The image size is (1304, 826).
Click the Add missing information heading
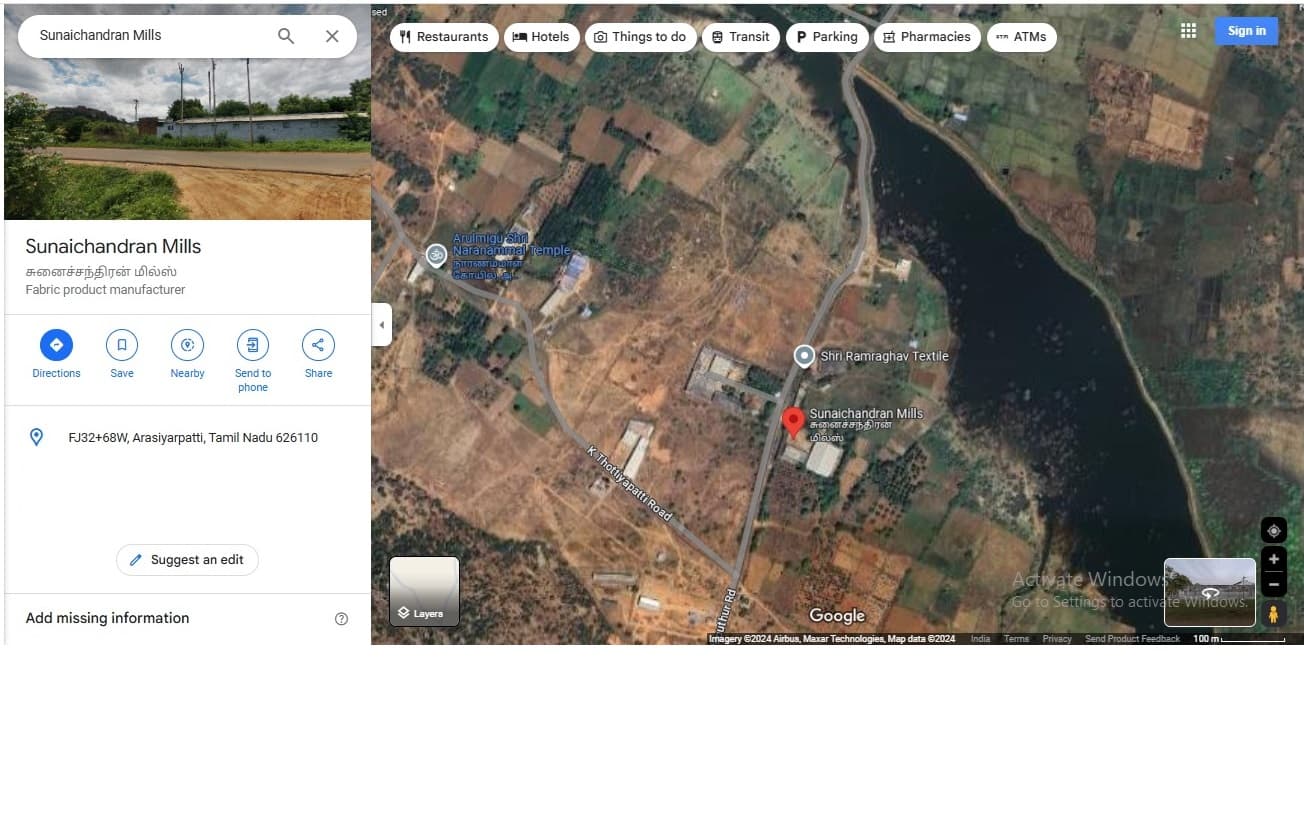click(107, 618)
